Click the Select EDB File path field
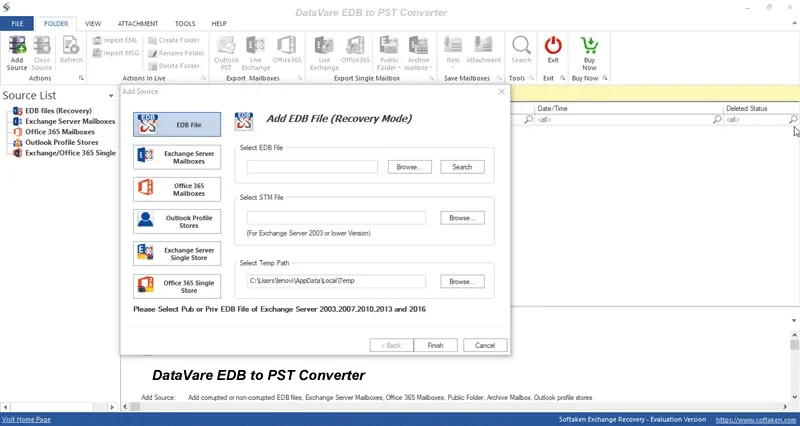Image resolution: width=800 pixels, height=426 pixels. pyautogui.click(x=312, y=167)
